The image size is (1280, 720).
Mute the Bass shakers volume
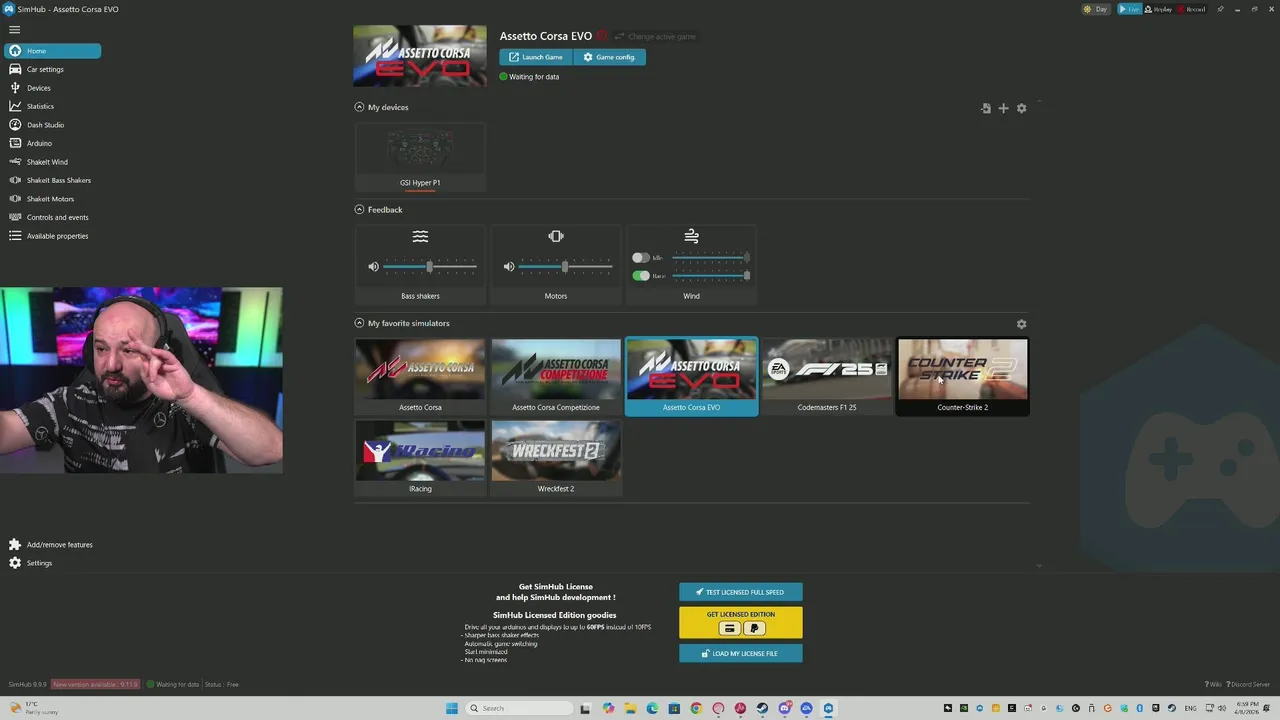(373, 267)
